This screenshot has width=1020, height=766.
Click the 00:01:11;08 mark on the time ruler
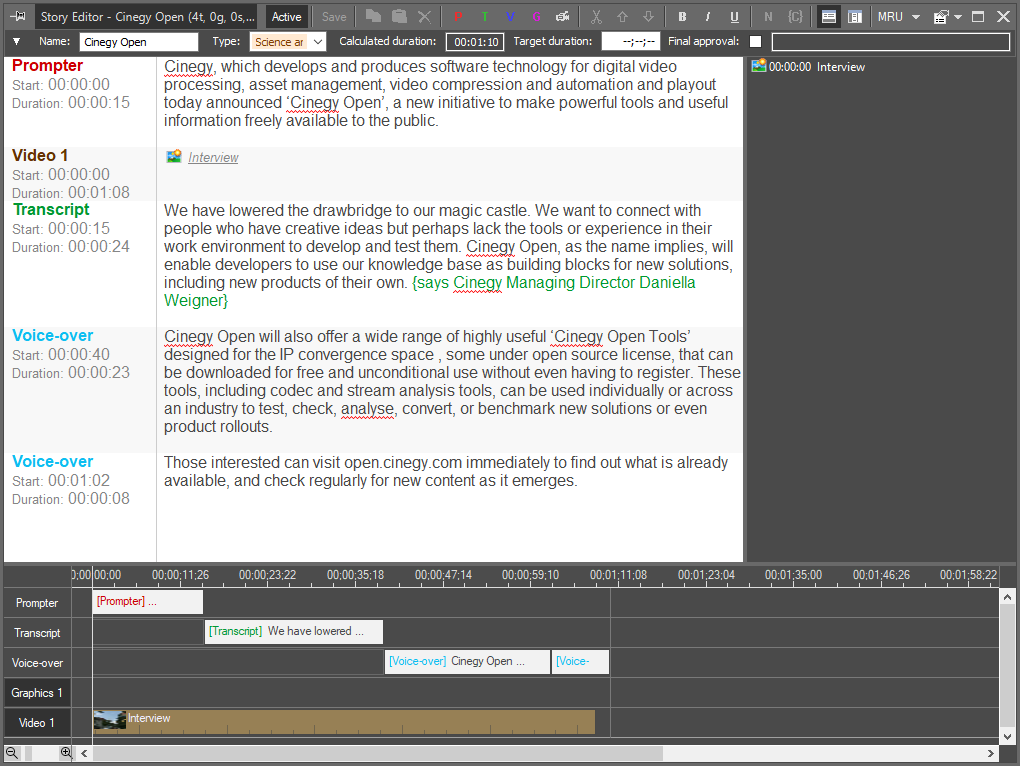point(618,575)
